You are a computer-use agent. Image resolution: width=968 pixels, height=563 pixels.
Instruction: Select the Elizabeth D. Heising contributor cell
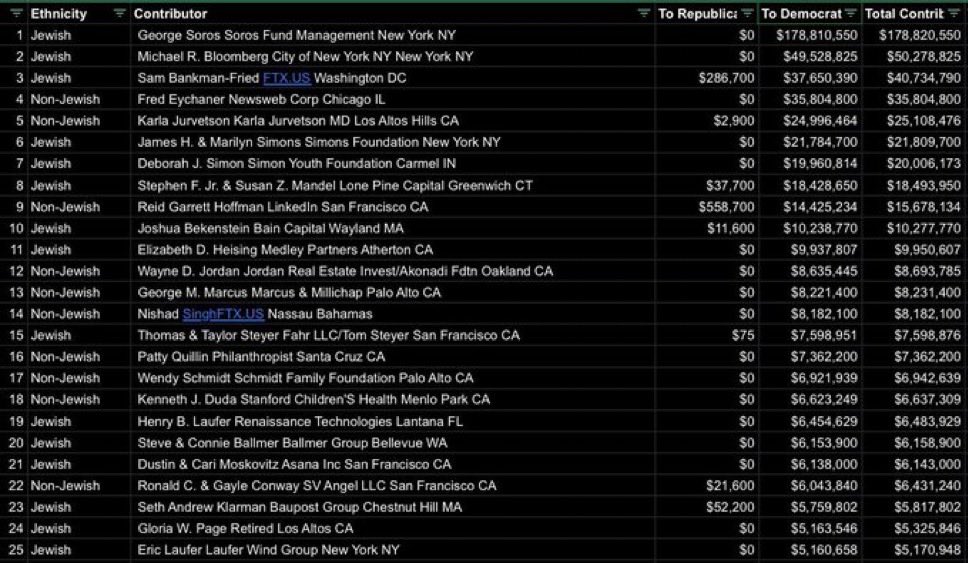click(x=392, y=249)
